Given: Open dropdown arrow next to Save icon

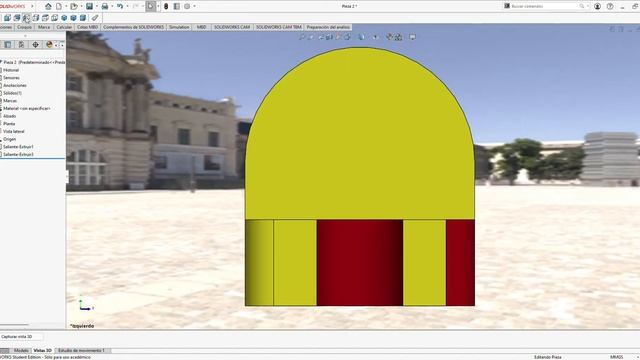Looking at the screenshot, I should [x=97, y=6].
